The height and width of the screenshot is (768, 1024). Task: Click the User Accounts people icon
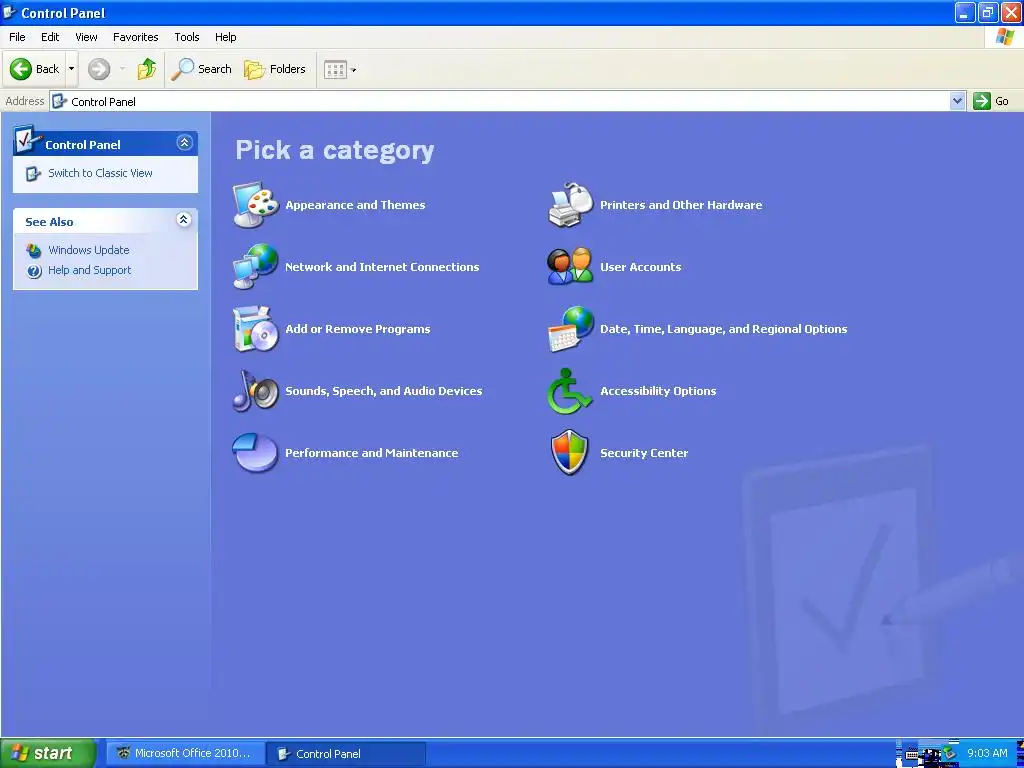coord(570,266)
